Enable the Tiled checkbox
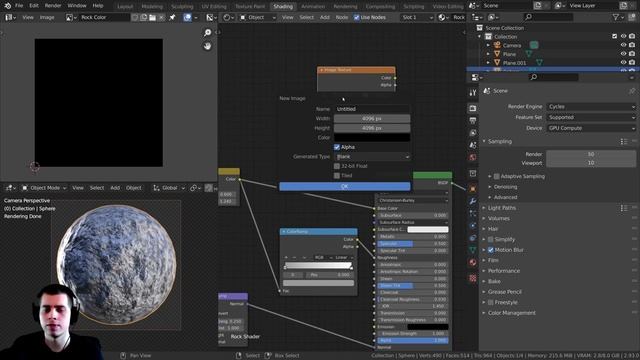Image resolution: width=640 pixels, height=360 pixels. pyautogui.click(x=337, y=176)
